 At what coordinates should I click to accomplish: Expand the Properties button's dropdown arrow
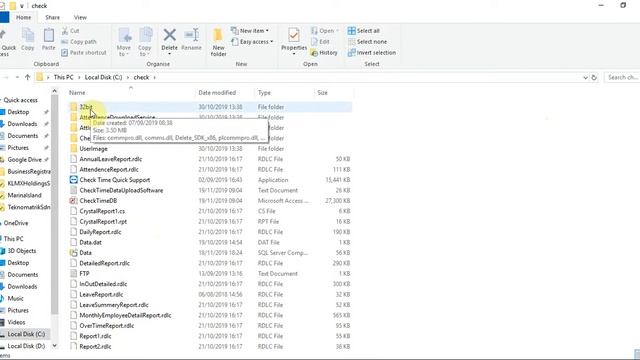[x=294, y=54]
